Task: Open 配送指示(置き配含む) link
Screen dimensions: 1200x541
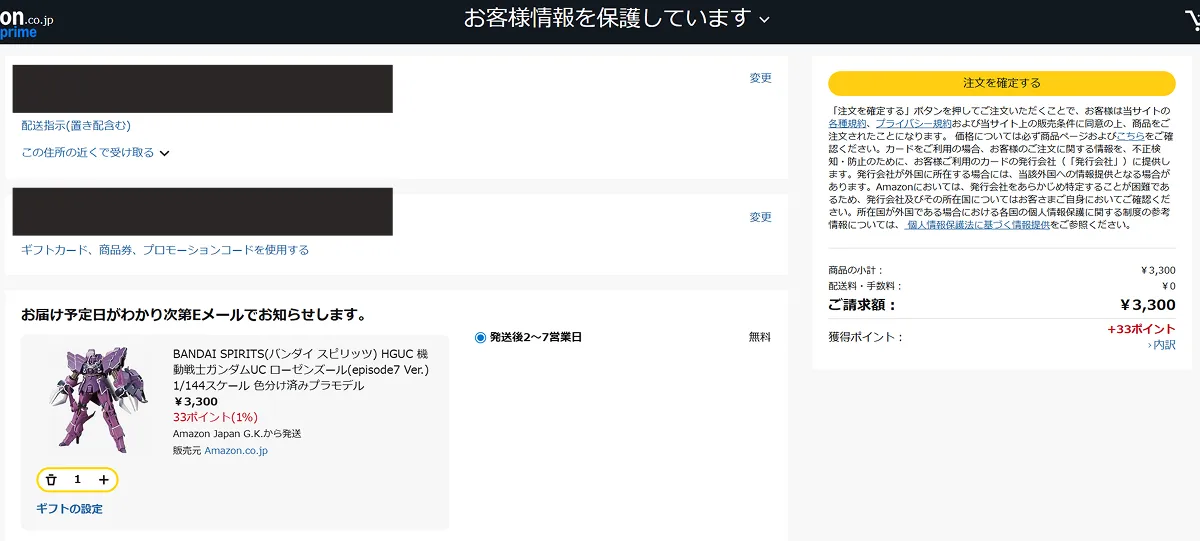Action: pos(76,126)
